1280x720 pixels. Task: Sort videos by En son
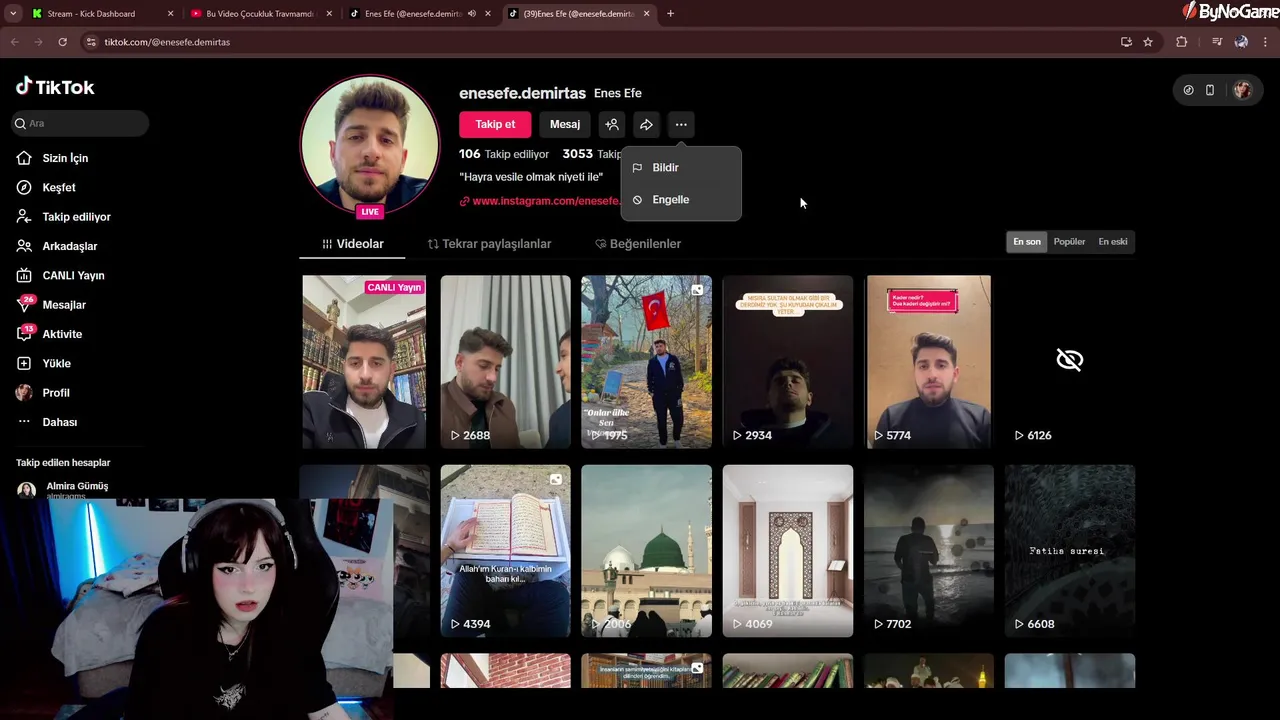point(1027,242)
